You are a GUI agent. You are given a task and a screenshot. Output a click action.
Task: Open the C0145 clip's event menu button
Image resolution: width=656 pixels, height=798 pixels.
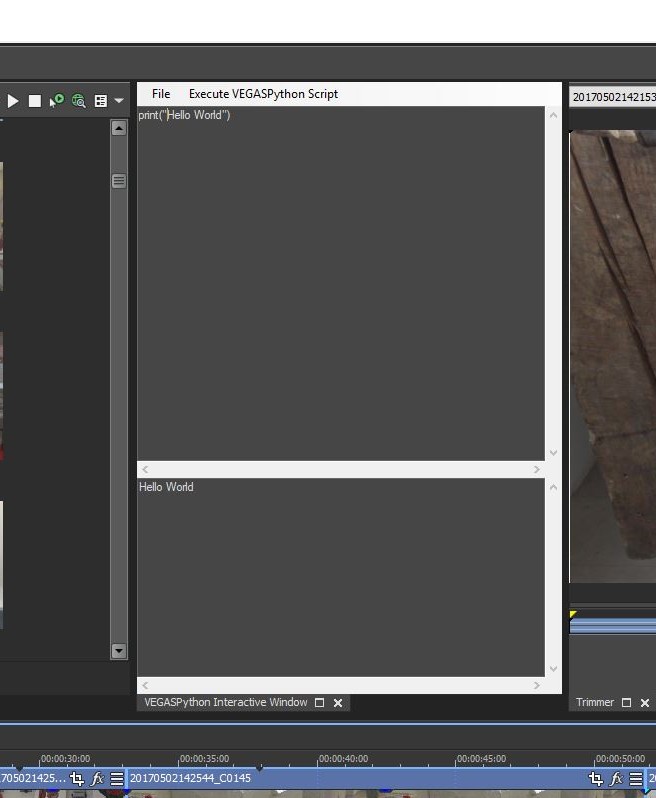pos(635,778)
